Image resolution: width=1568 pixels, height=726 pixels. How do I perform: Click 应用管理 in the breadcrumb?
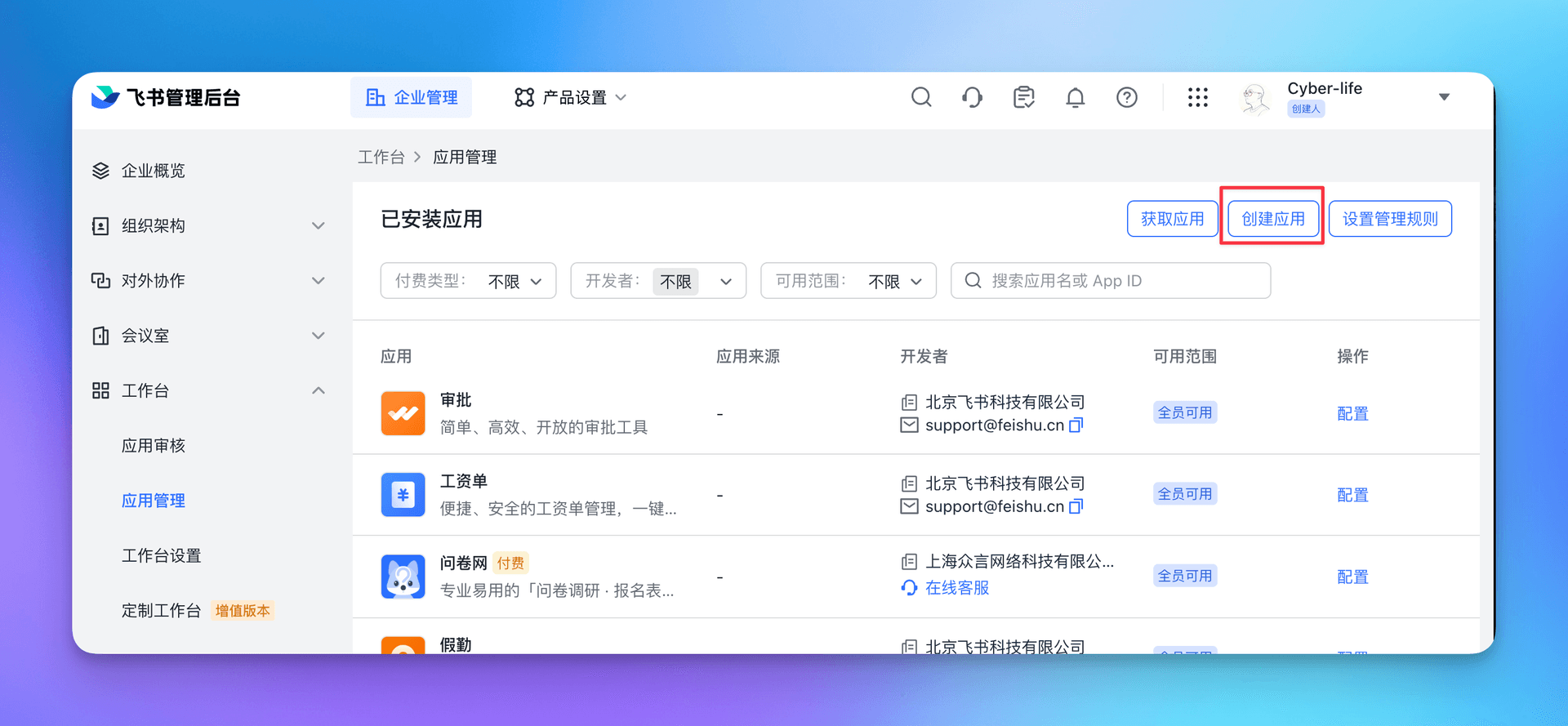pyautogui.click(x=465, y=157)
